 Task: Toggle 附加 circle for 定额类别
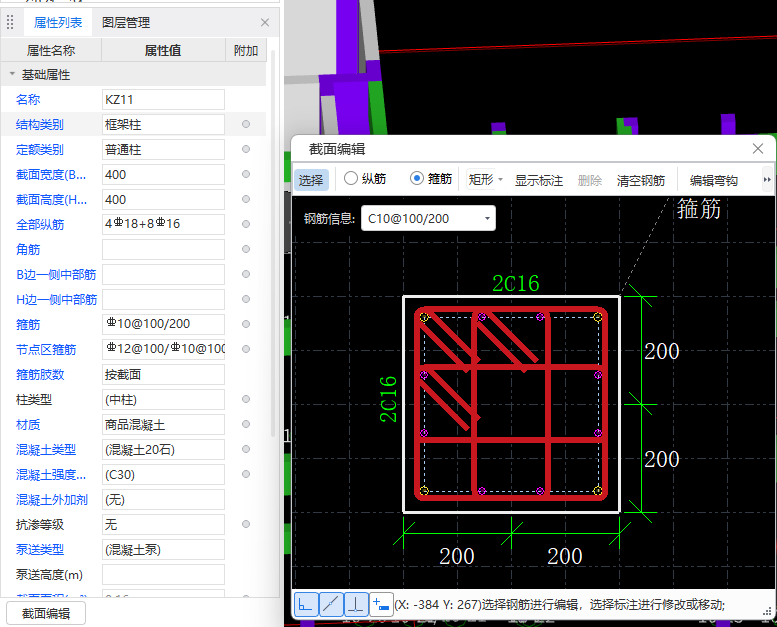pyautogui.click(x=246, y=149)
